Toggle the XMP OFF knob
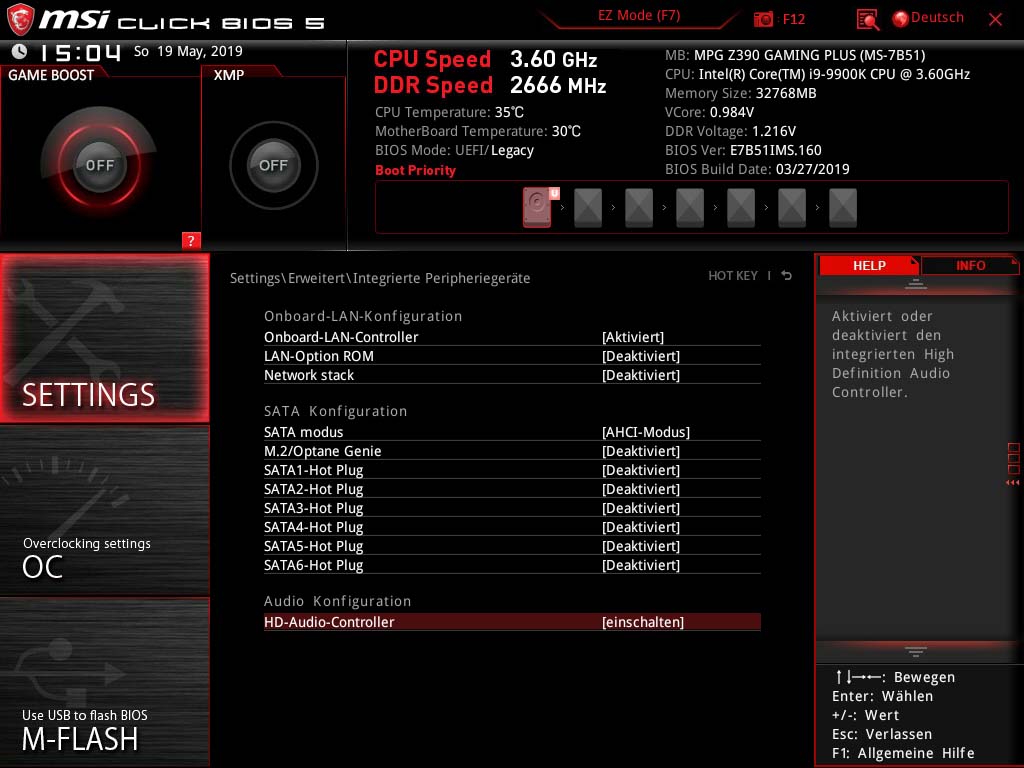This screenshot has width=1024, height=768. (x=273, y=165)
